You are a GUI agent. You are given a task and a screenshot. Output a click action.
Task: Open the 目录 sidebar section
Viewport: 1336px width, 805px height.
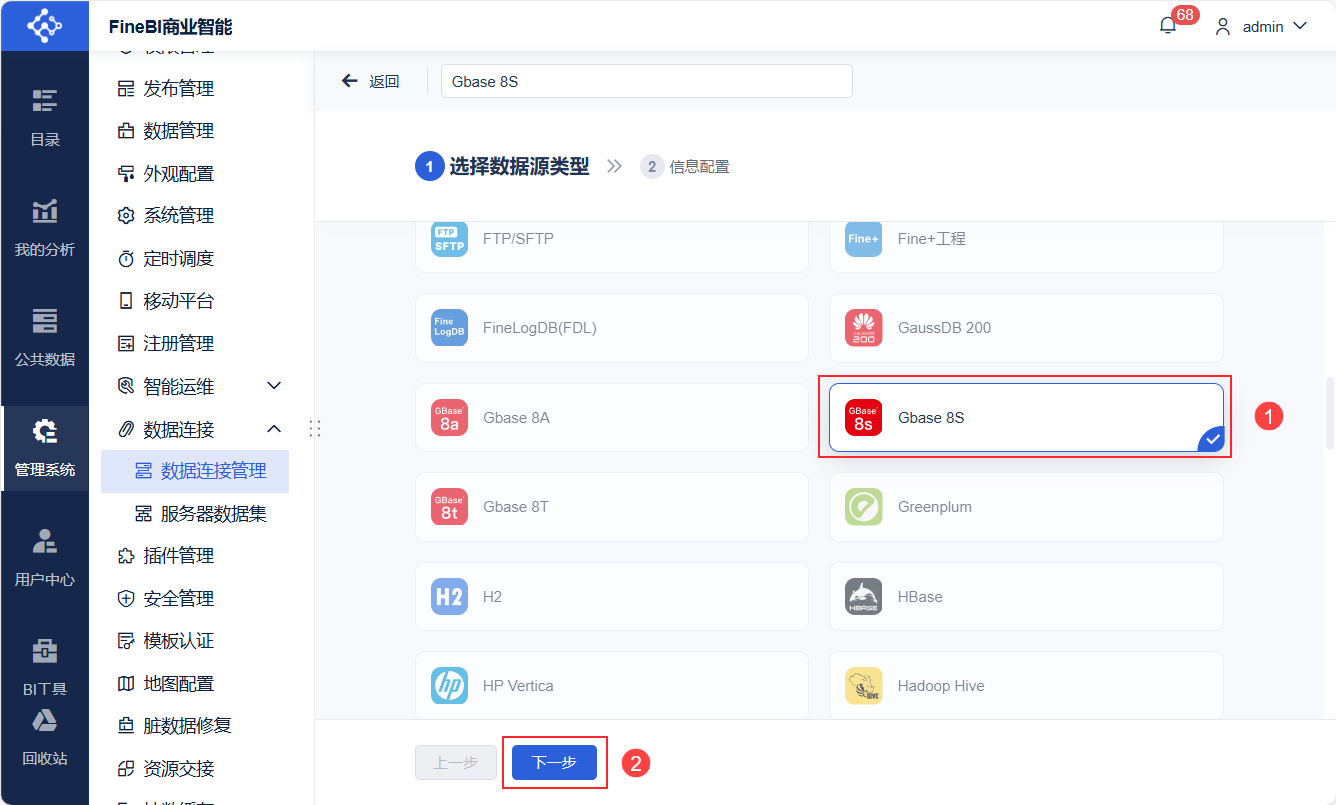tap(45, 117)
